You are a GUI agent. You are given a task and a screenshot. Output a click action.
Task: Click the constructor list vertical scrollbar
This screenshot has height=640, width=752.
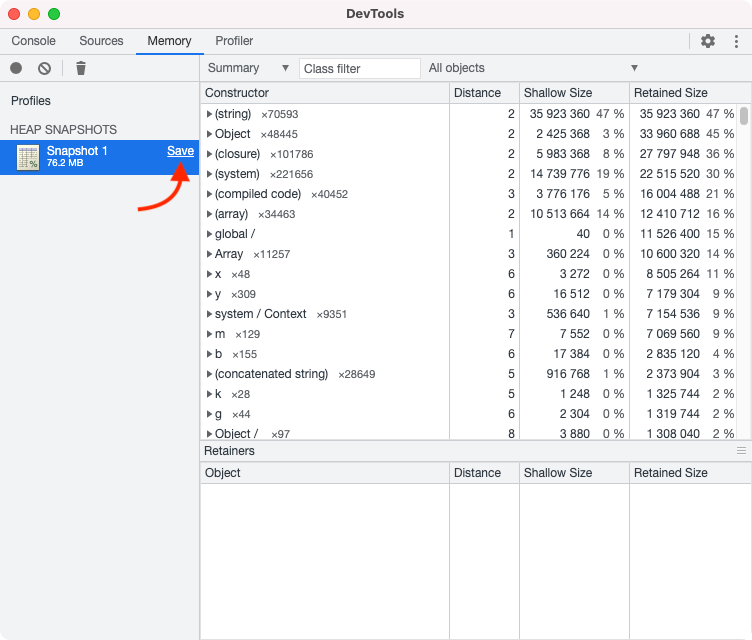[744, 116]
